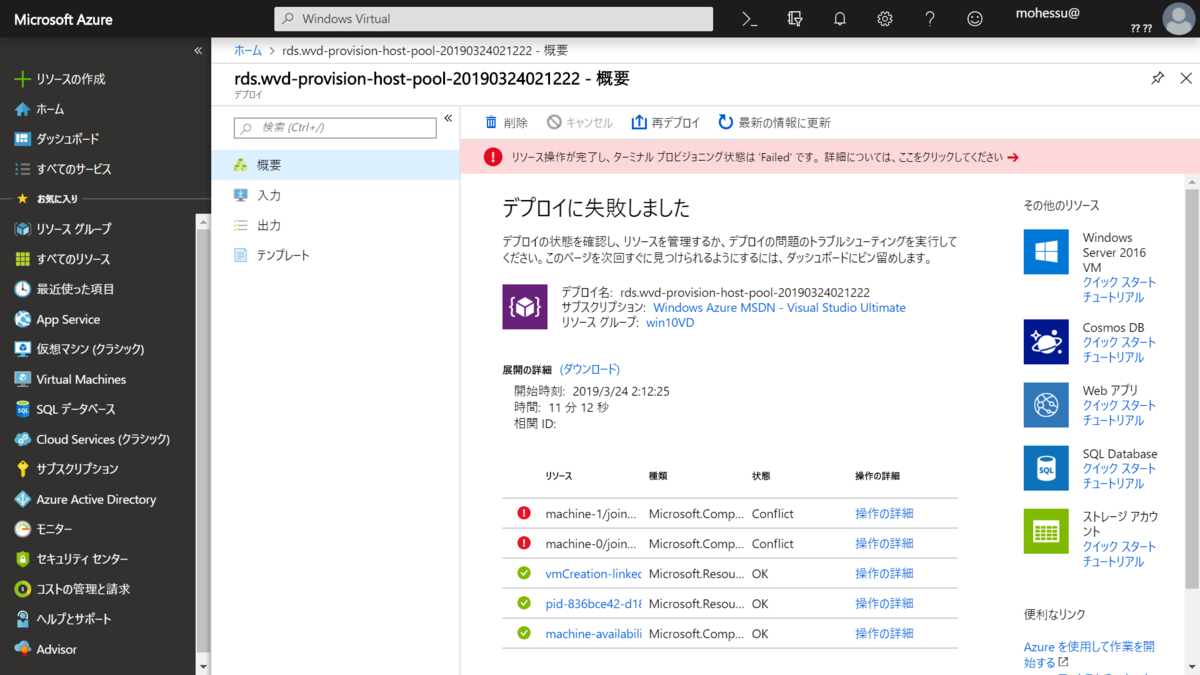Open SQL データベース in the sidebar
1200x675 pixels.
click(x=76, y=409)
